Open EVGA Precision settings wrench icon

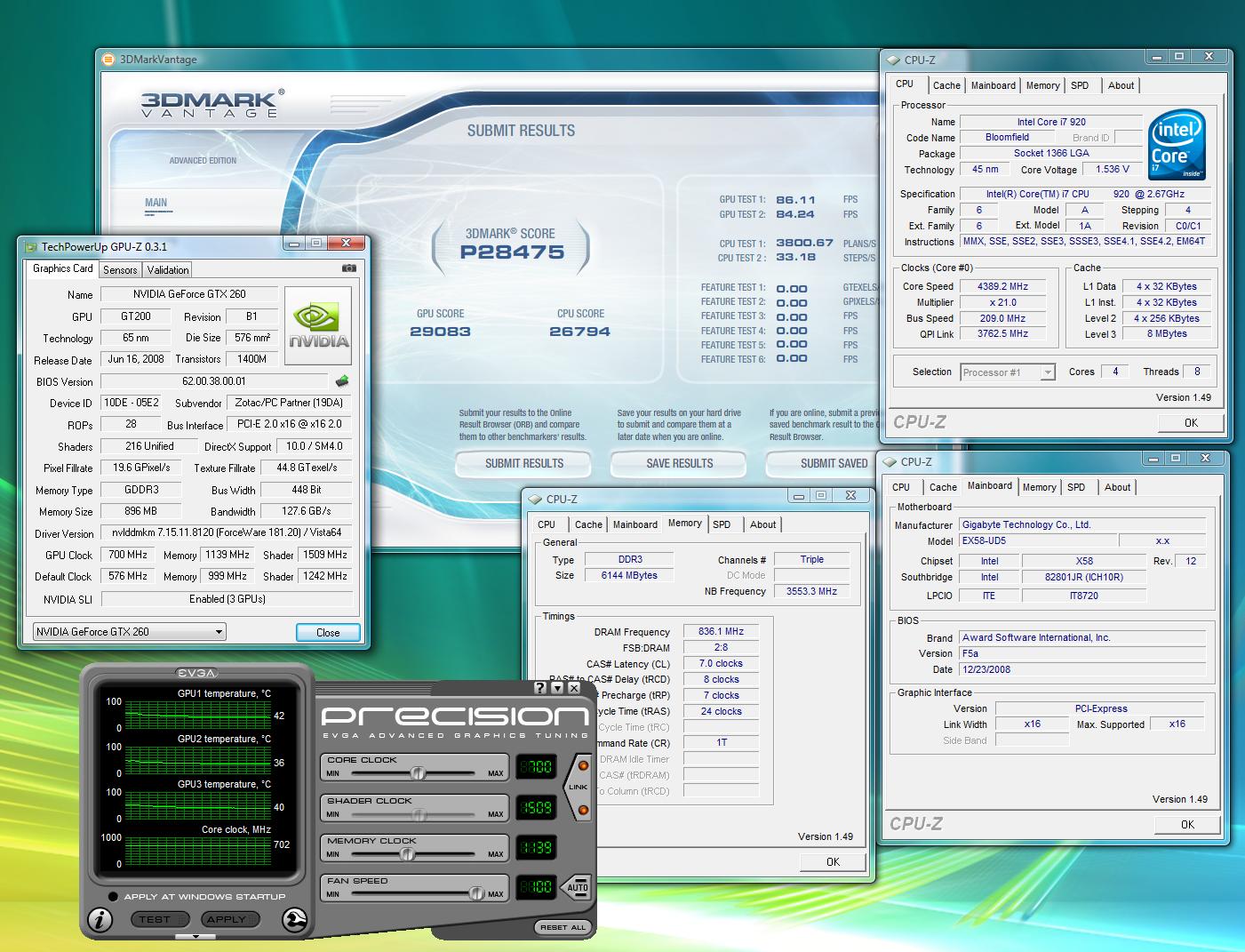pyautogui.click(x=294, y=919)
